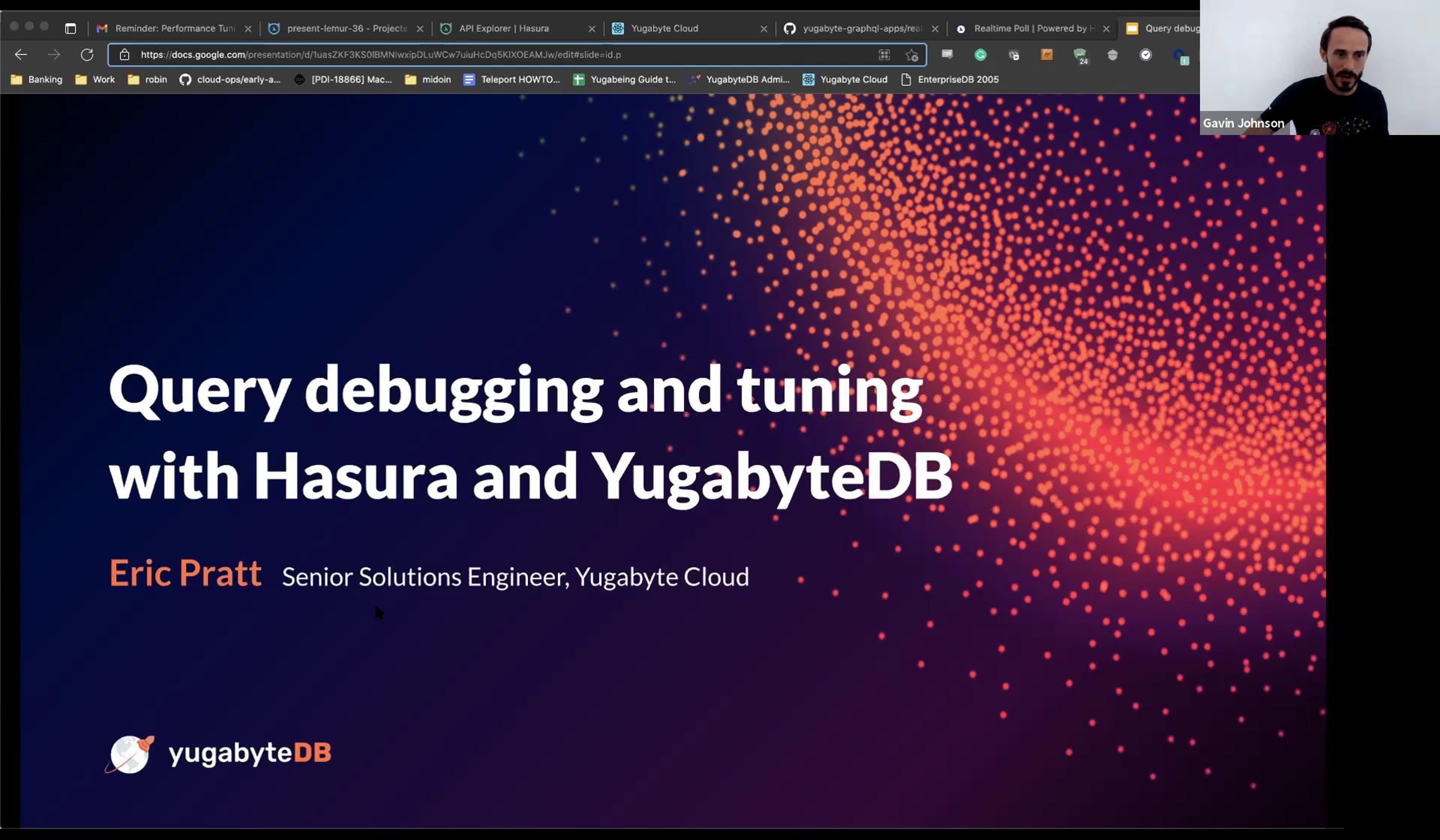1440x840 pixels.
Task: Open the tab actions menu icon
Action: (x=70, y=28)
